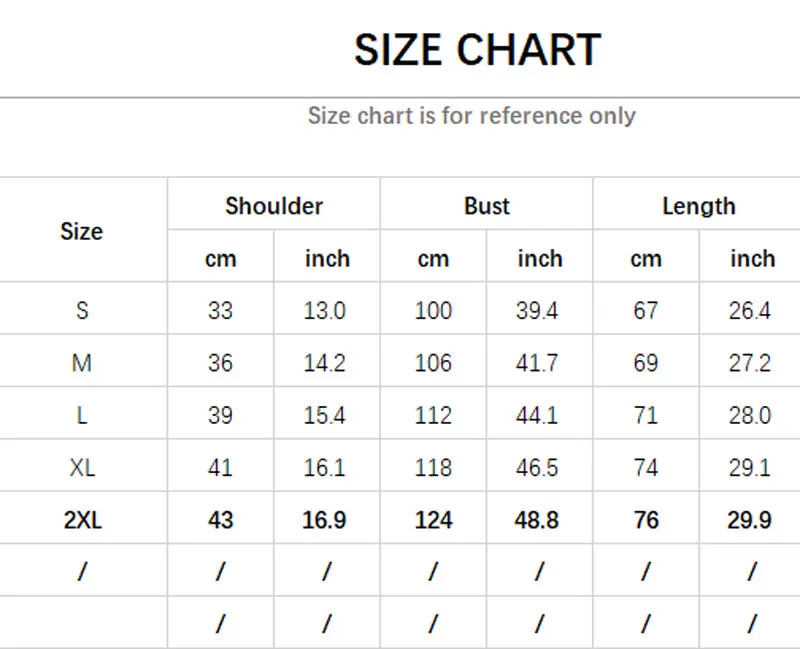800x649 pixels.
Task: Click the Size header cell
Action: [82, 232]
